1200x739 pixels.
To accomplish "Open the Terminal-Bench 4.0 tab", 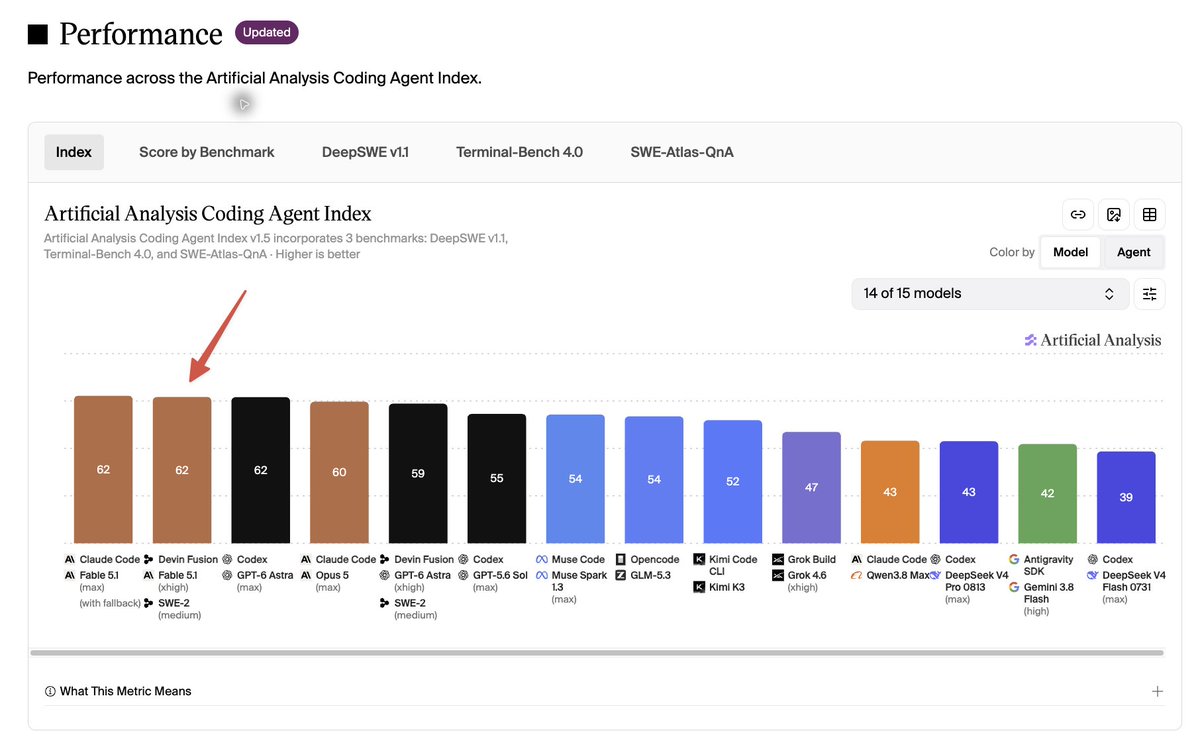I will pyautogui.click(x=519, y=152).
